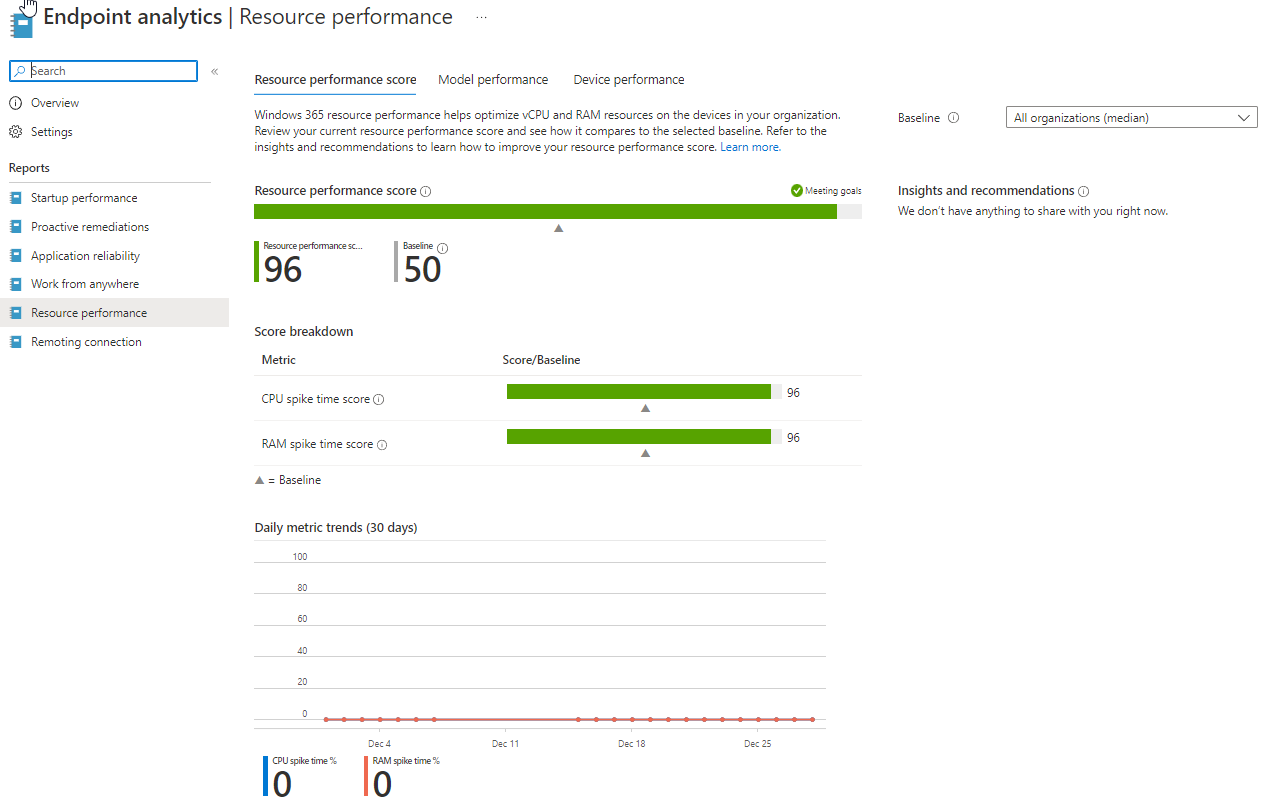Click the Startup performance report icon

(15, 198)
